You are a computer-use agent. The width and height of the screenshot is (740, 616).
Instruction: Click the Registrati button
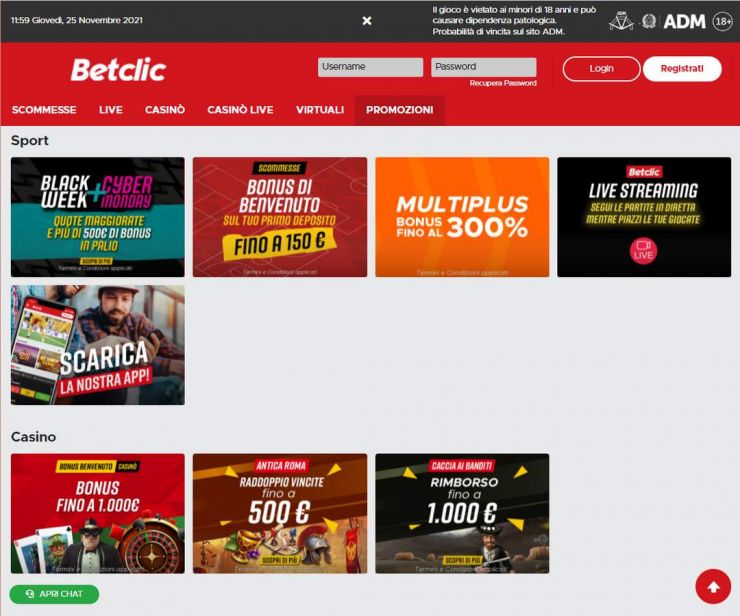[x=682, y=69]
